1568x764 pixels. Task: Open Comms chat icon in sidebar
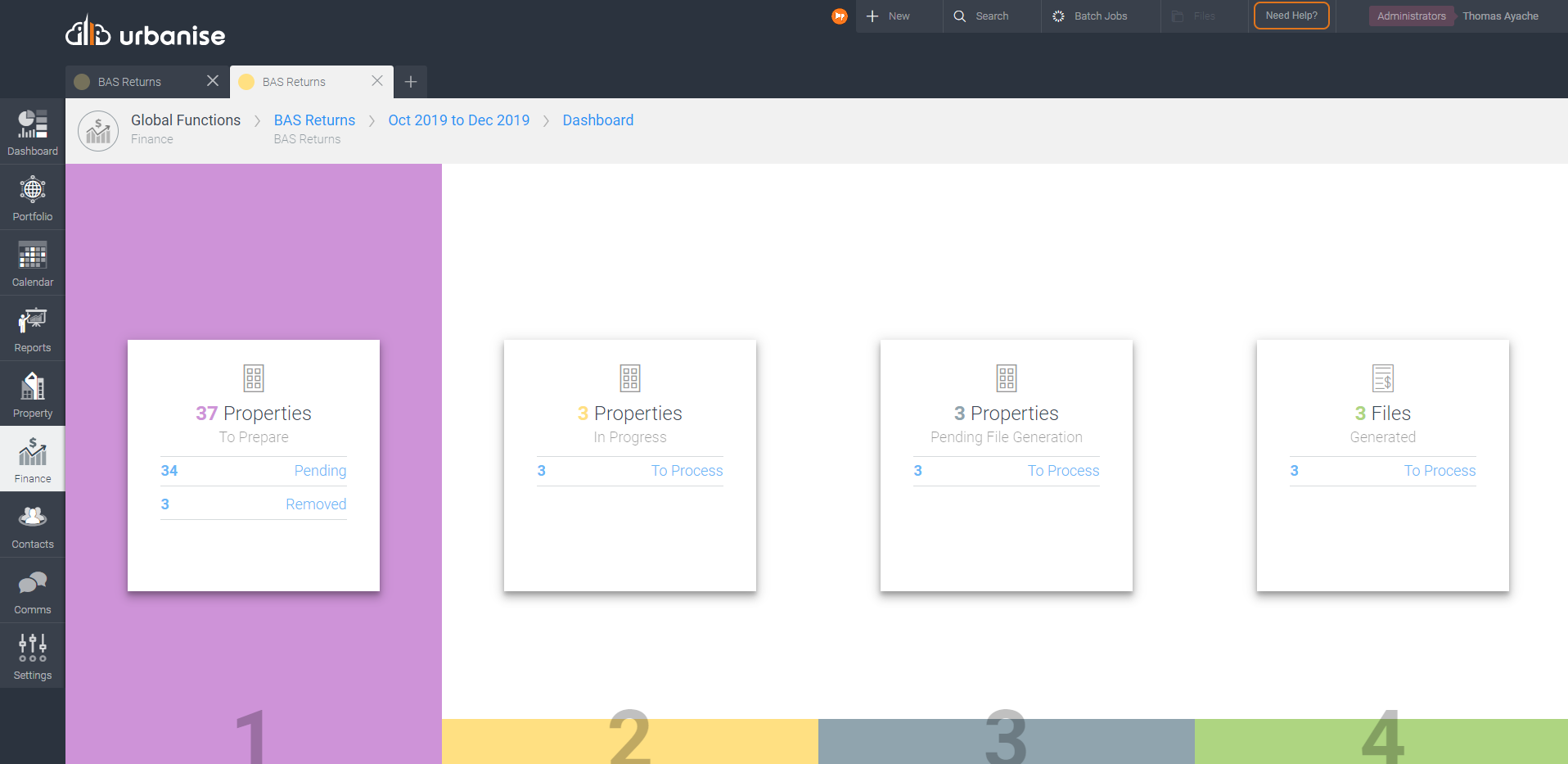[x=33, y=590]
